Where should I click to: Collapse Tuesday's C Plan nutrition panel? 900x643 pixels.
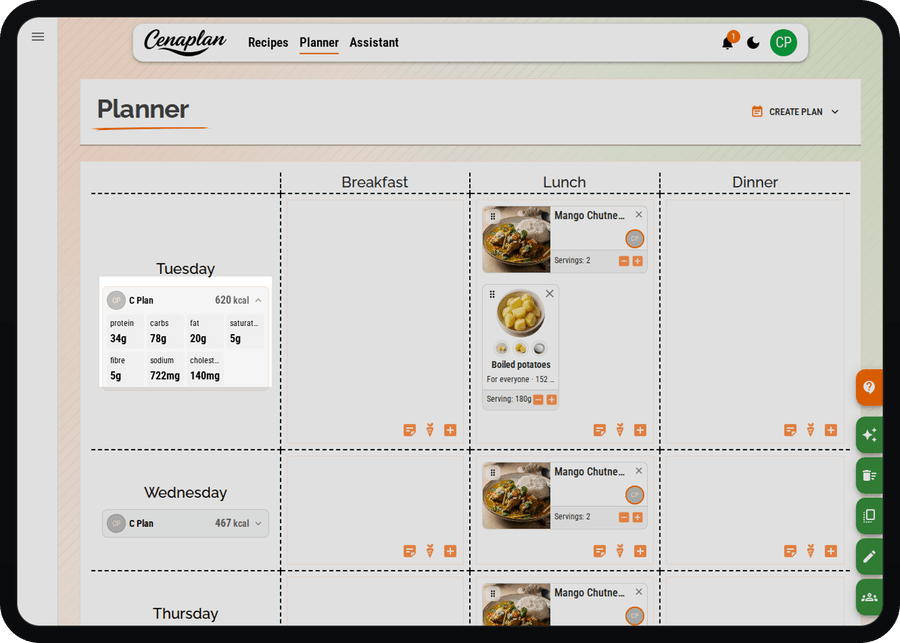[258, 300]
